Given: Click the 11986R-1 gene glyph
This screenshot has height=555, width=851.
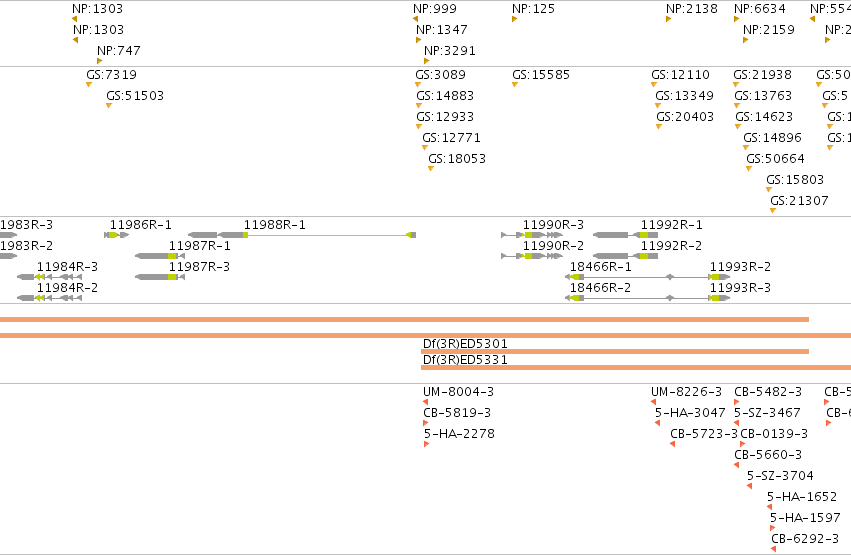Looking at the screenshot, I should (117, 235).
